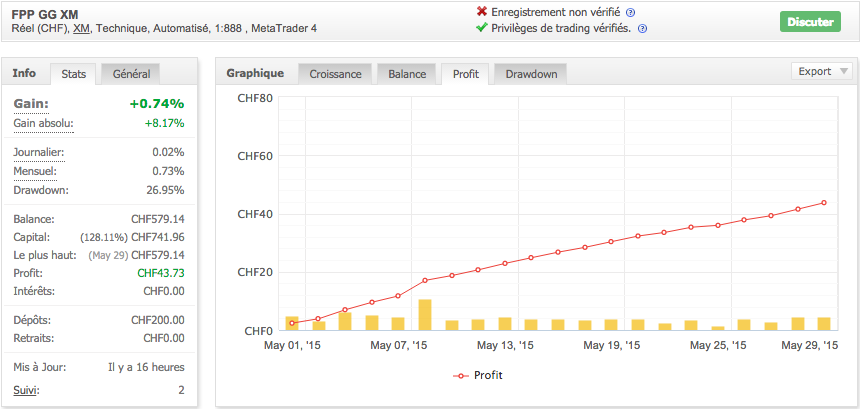Display the Drawdown chart tab
Screen dimensions: 860x409
531,74
